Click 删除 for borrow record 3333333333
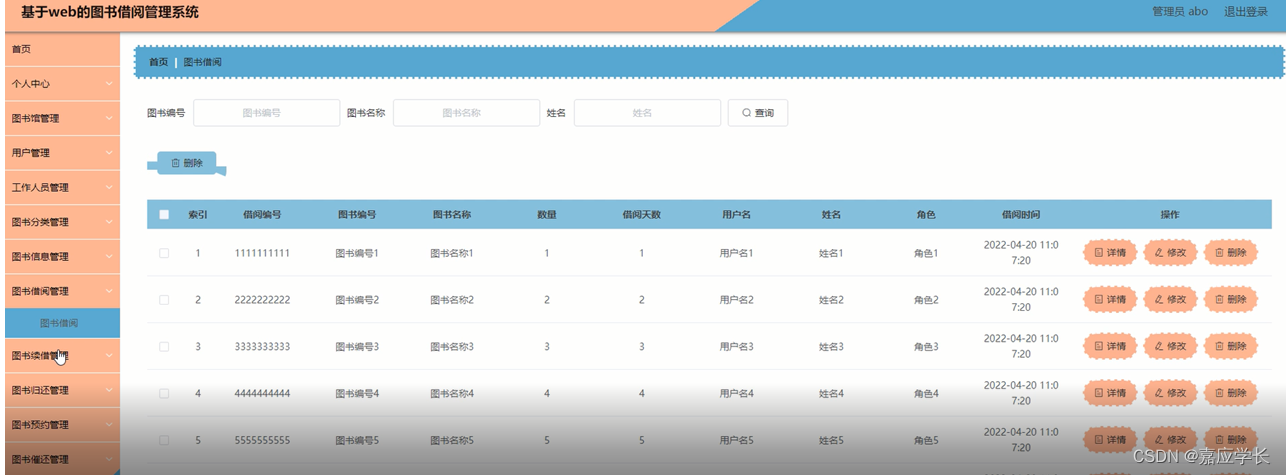The width and height of the screenshot is (1286, 475). 1230,347
